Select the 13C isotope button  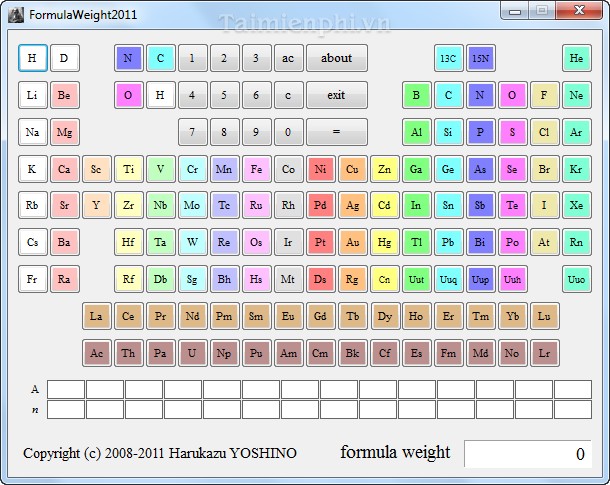[448, 58]
